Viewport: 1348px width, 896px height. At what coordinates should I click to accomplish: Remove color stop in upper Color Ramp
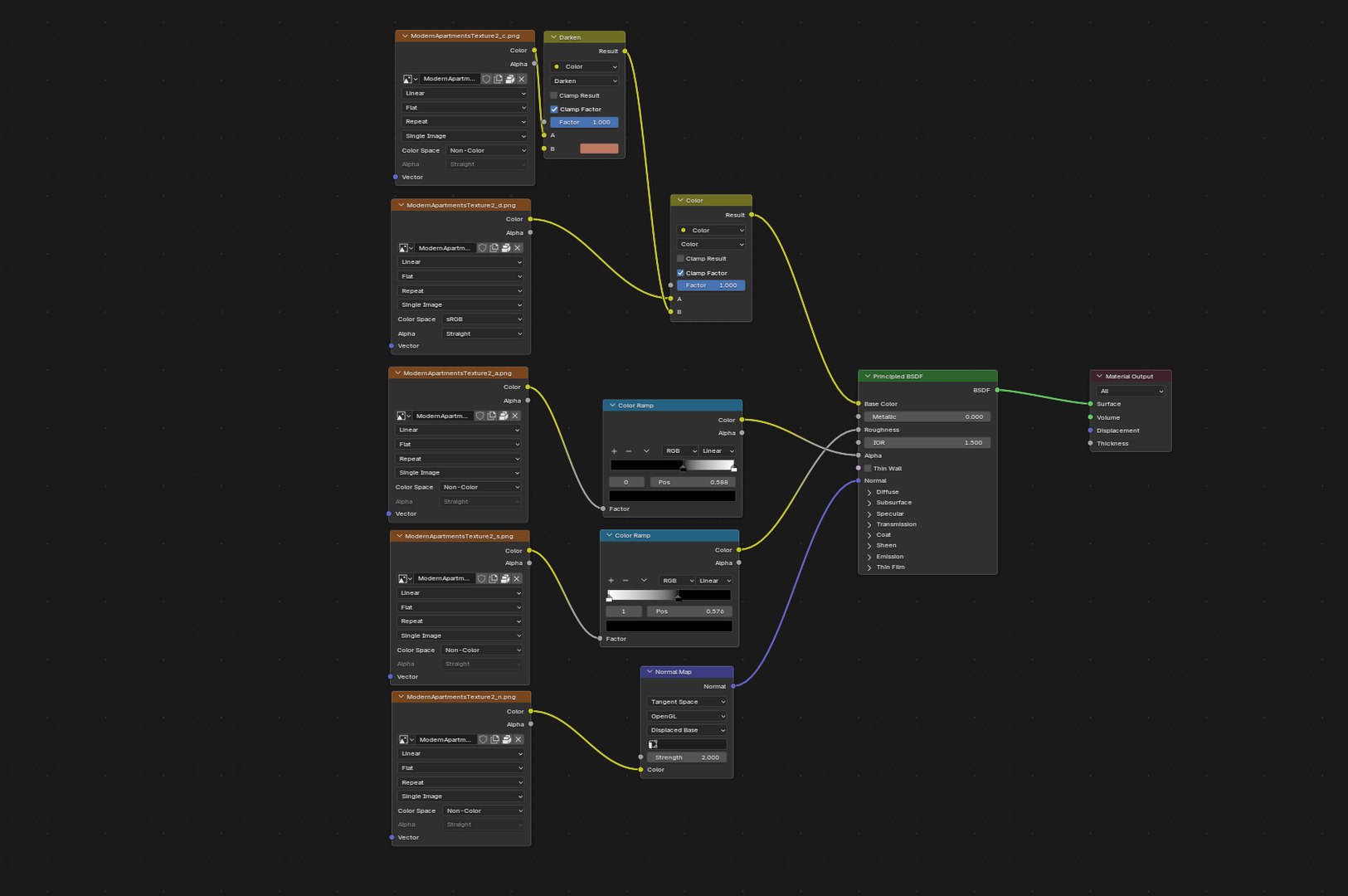pyautogui.click(x=629, y=451)
